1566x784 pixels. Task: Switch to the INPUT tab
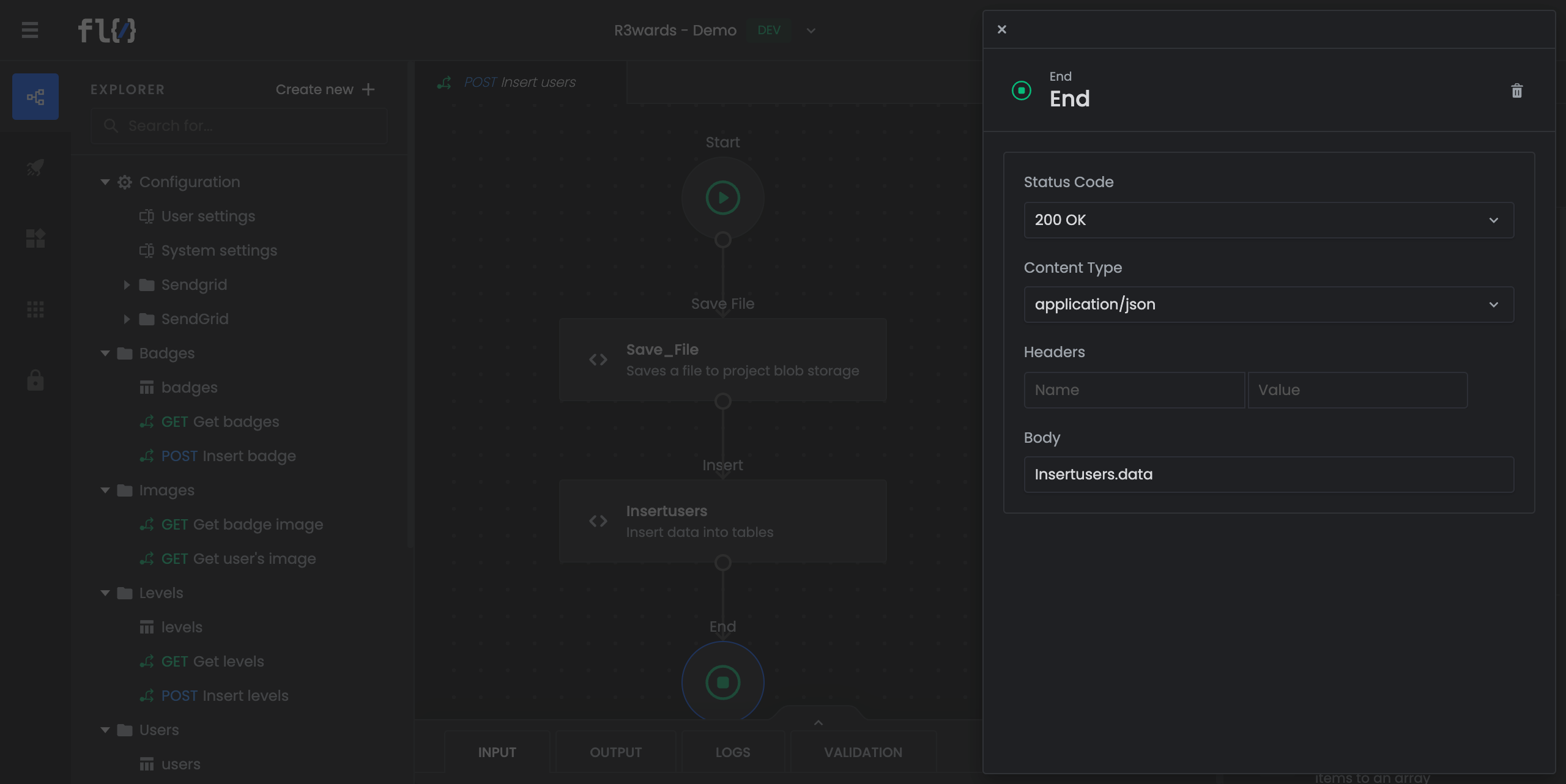coord(497,752)
